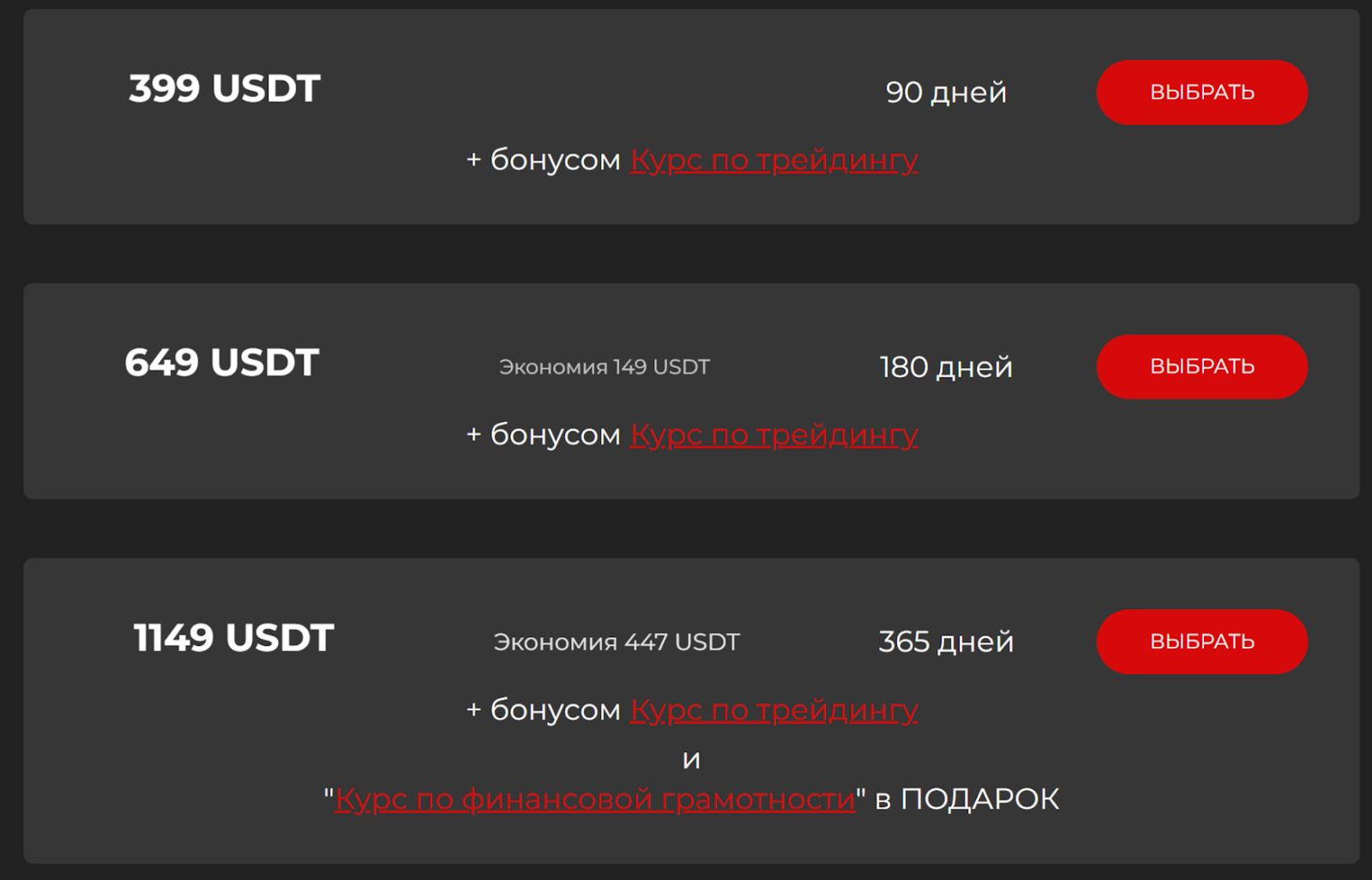Image resolution: width=1372 pixels, height=880 pixels.
Task: Click the 399 USDT price heading
Action: tap(225, 88)
